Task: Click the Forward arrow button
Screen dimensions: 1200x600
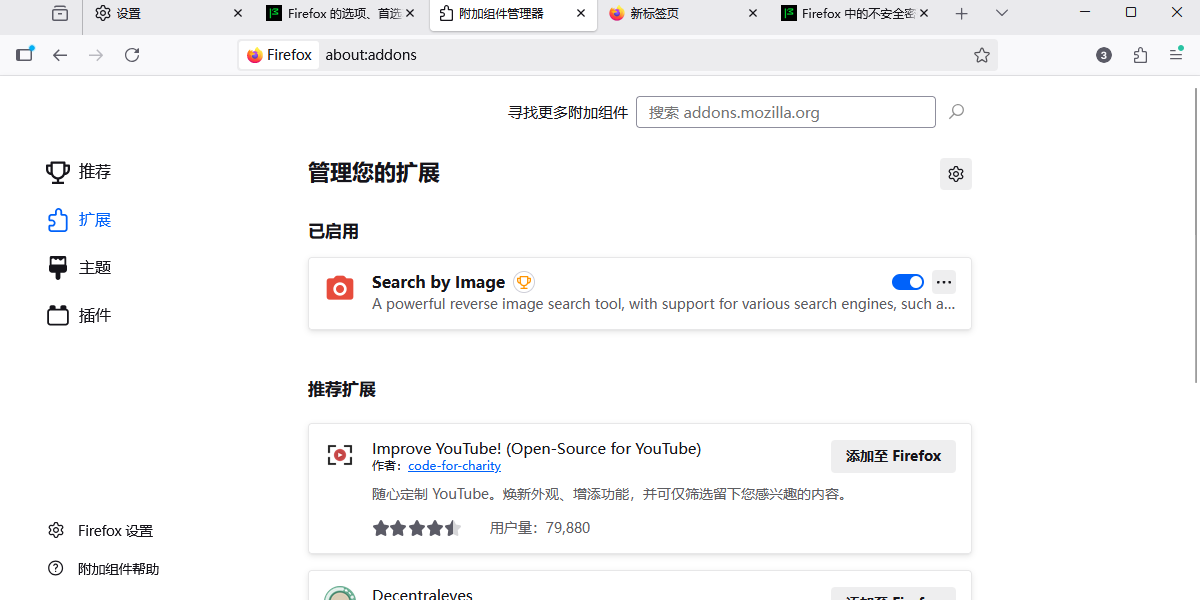Action: coord(96,55)
